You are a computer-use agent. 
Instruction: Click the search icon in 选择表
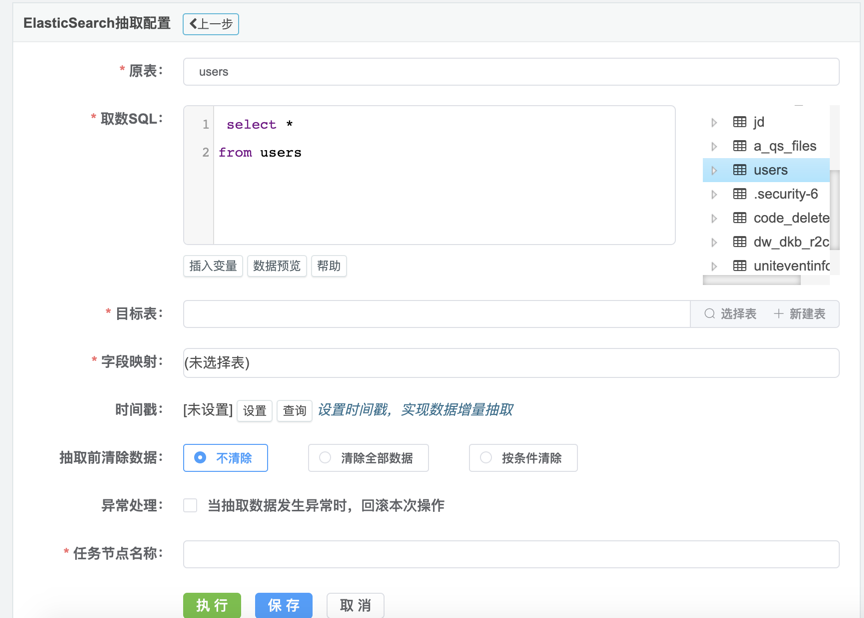(x=709, y=314)
